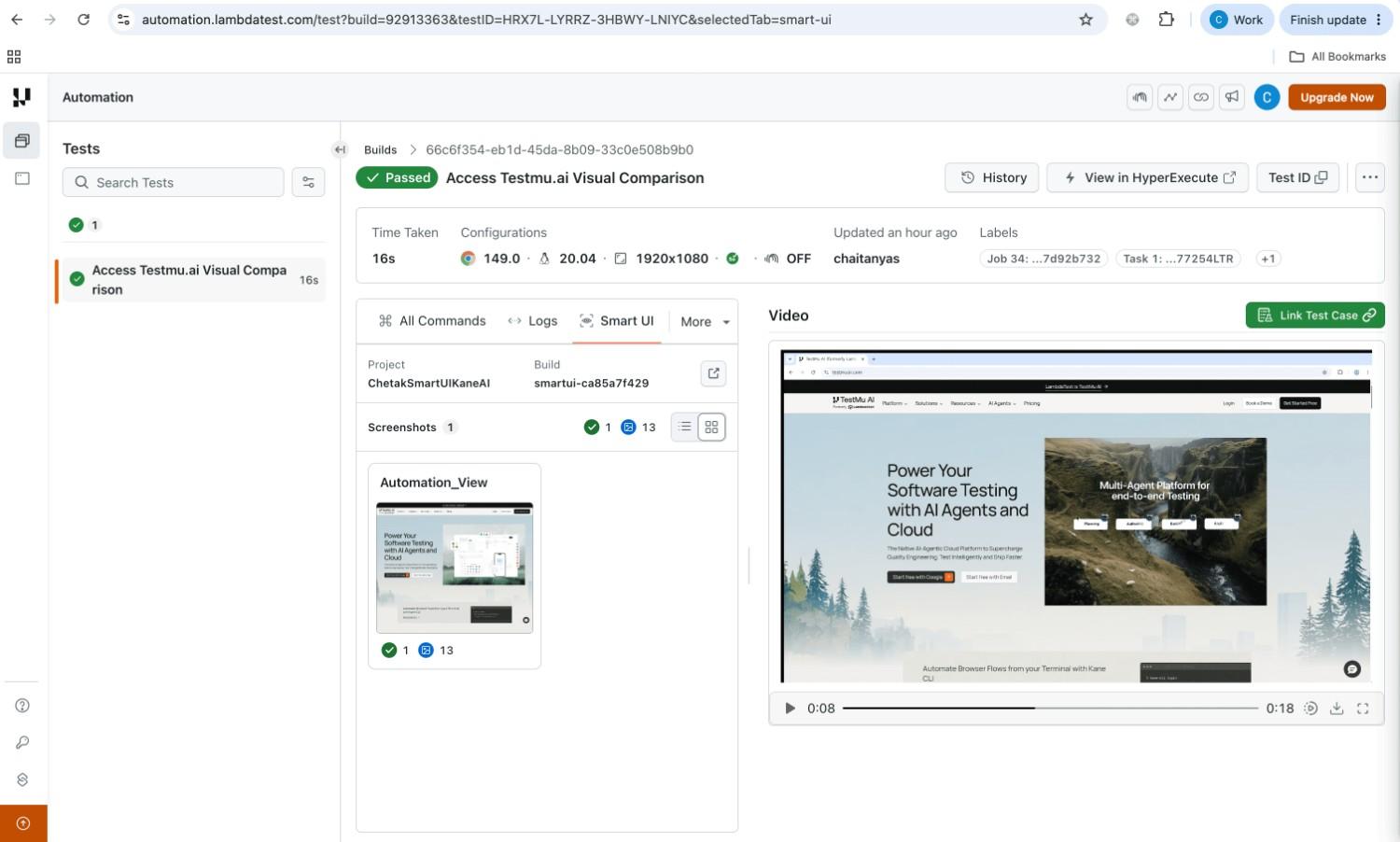Filter by passed tests status badge
1400x842 pixels.
click(84, 225)
